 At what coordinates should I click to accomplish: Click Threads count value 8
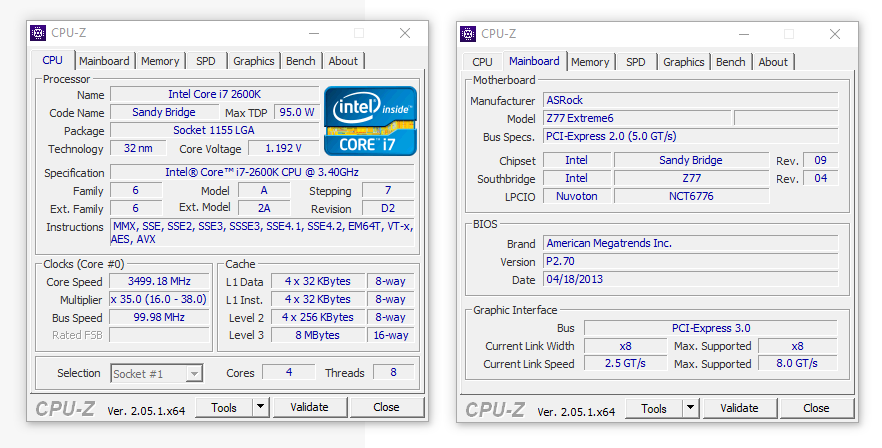[x=393, y=372]
